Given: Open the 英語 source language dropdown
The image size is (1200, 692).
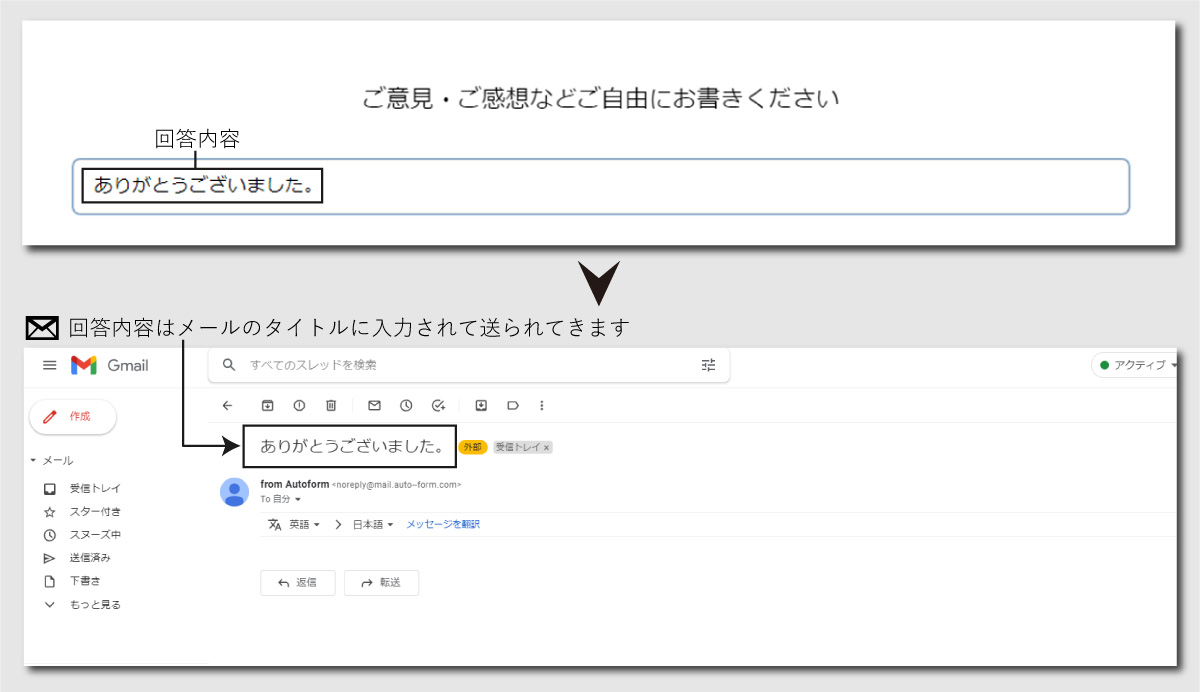Looking at the screenshot, I should (x=304, y=524).
